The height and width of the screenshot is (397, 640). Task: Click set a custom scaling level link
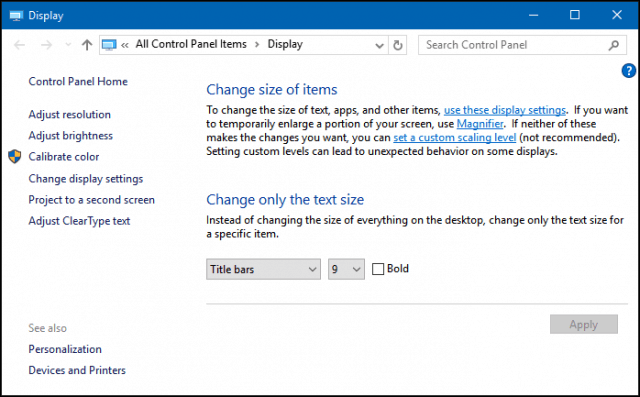[x=455, y=138]
